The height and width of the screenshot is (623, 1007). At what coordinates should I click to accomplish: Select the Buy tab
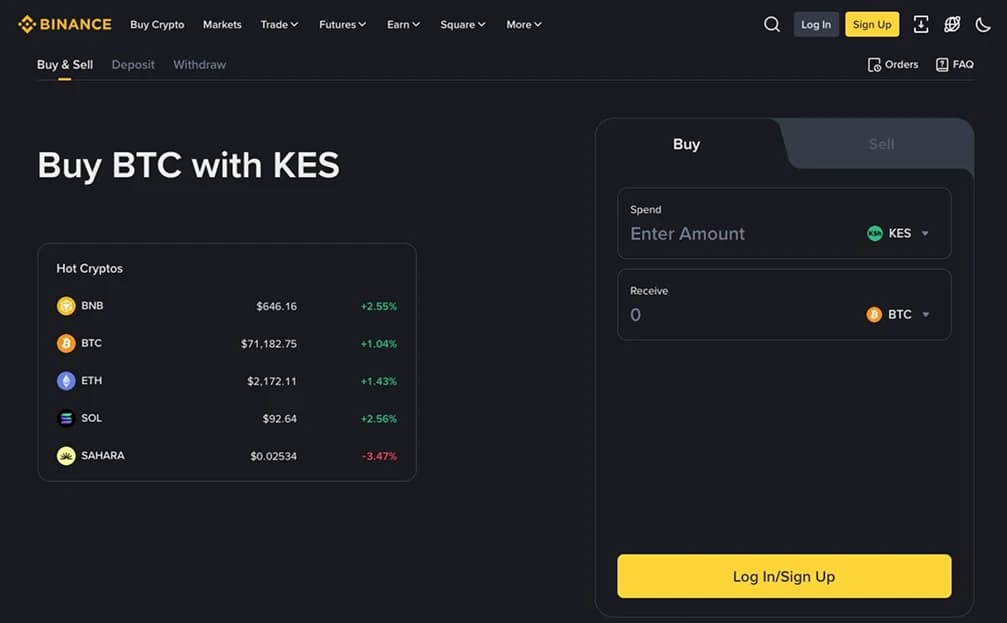coord(686,144)
